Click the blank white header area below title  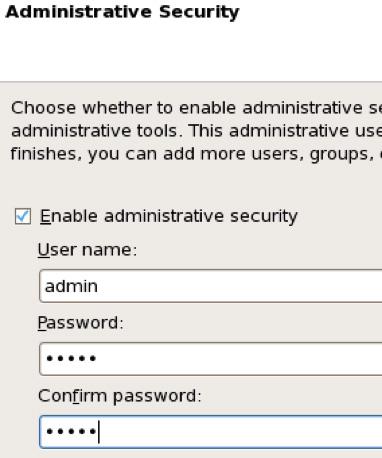click(x=191, y=52)
